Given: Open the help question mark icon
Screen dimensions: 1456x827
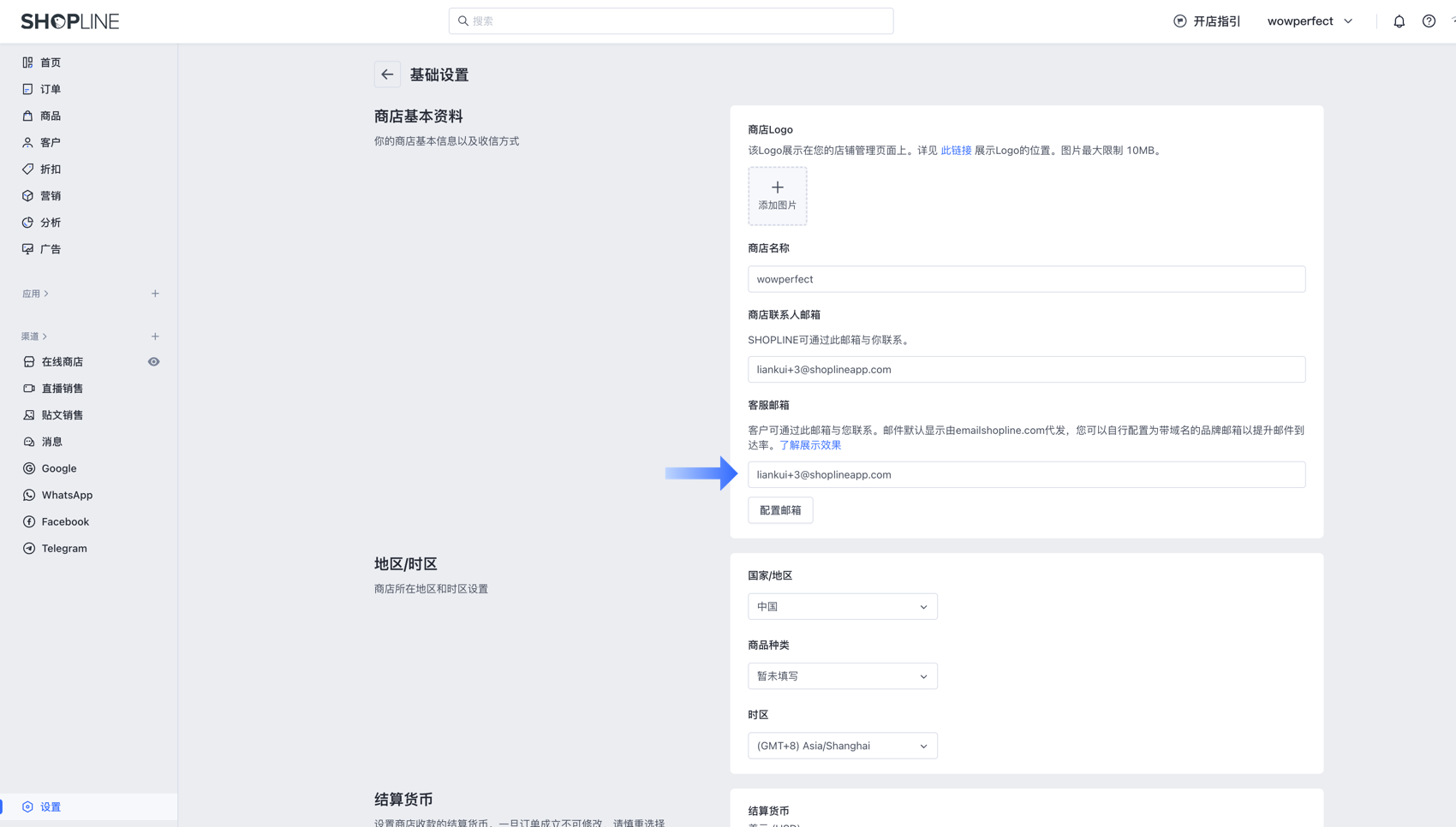Looking at the screenshot, I should click(x=1429, y=21).
